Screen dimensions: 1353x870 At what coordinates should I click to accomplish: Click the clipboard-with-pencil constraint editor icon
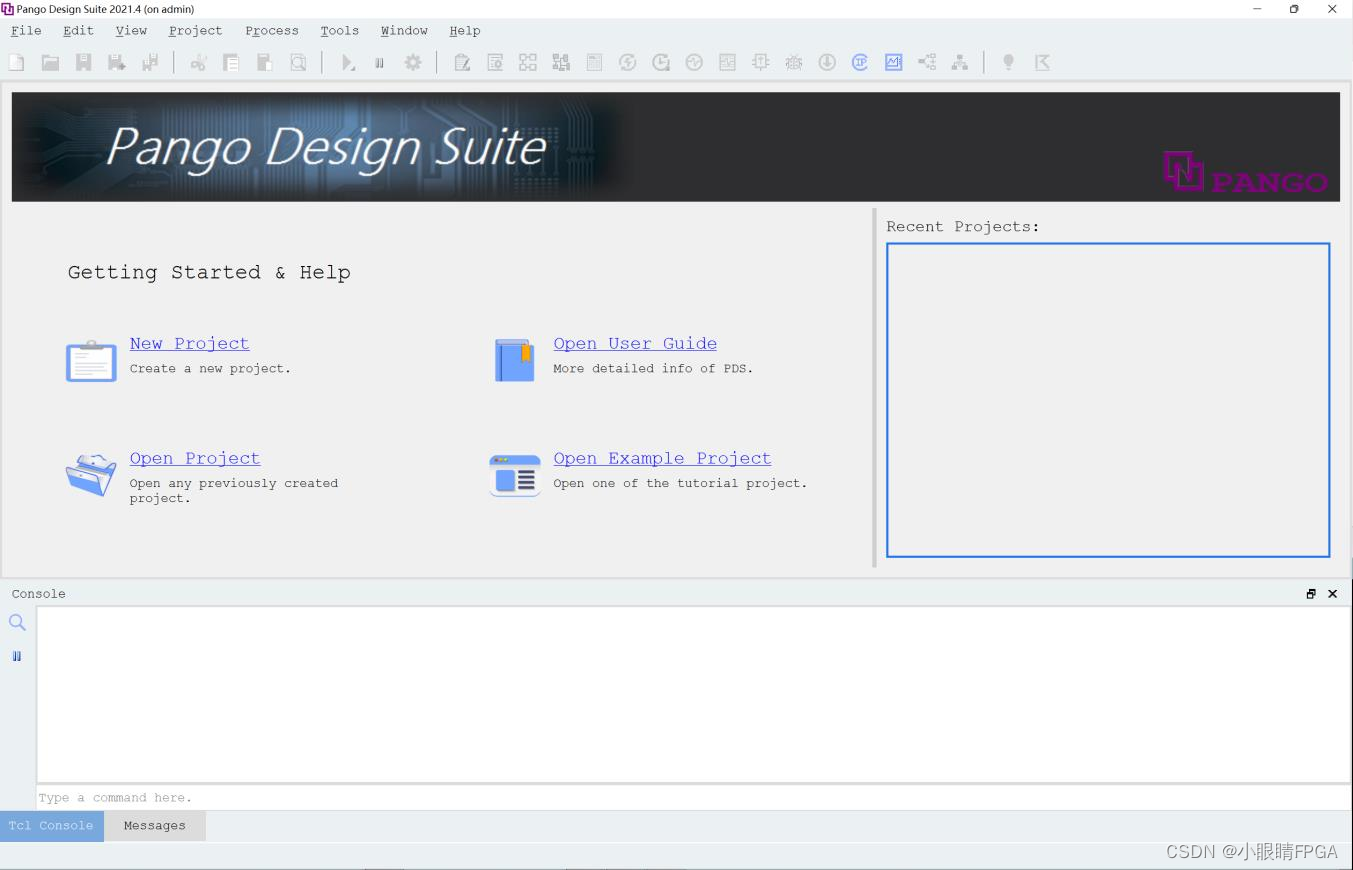462,62
